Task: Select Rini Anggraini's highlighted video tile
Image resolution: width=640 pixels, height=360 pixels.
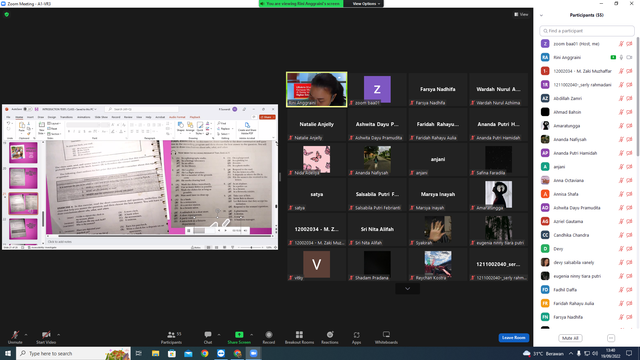Action: pos(317,90)
